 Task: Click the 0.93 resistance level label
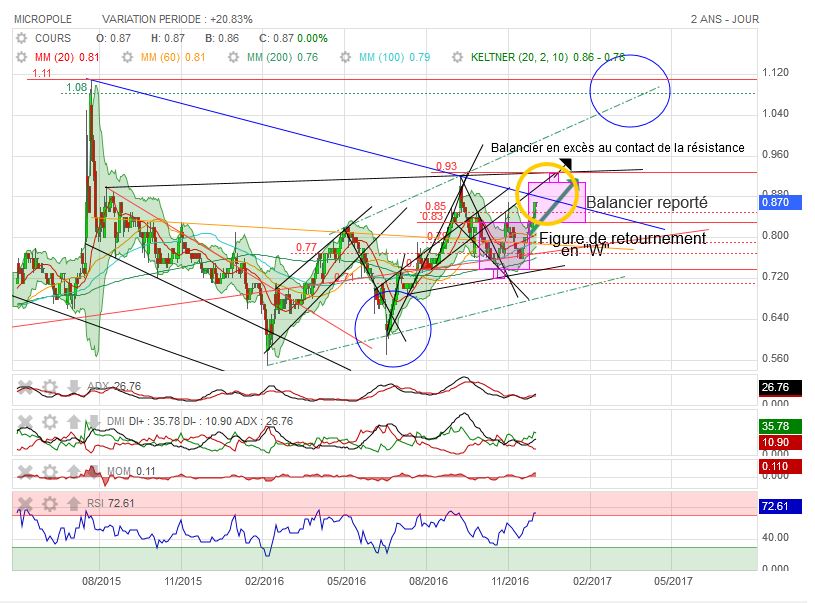pos(446,166)
